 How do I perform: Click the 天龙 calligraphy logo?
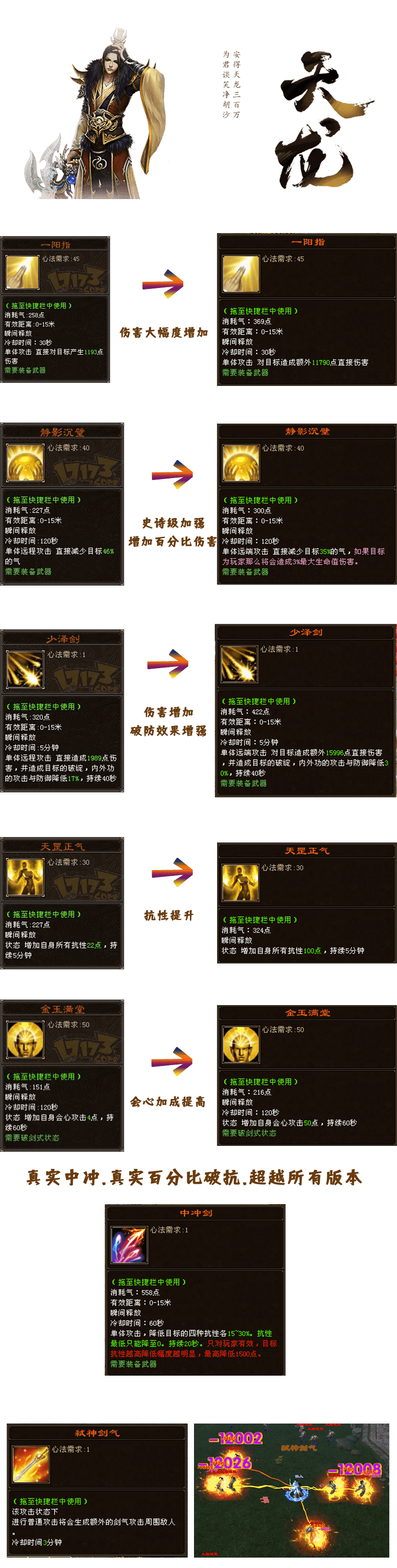pyautogui.click(x=316, y=119)
